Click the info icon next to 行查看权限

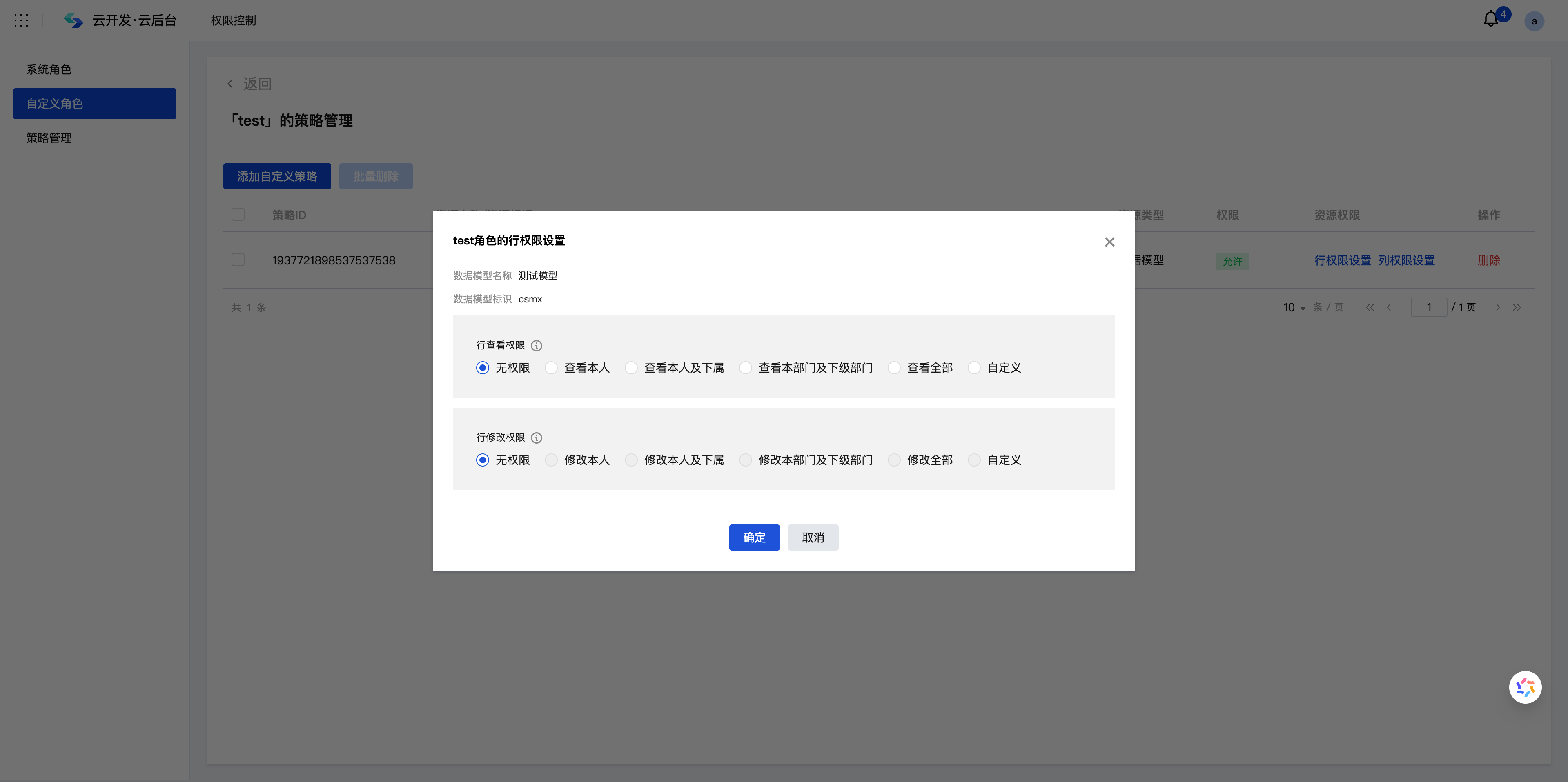536,345
